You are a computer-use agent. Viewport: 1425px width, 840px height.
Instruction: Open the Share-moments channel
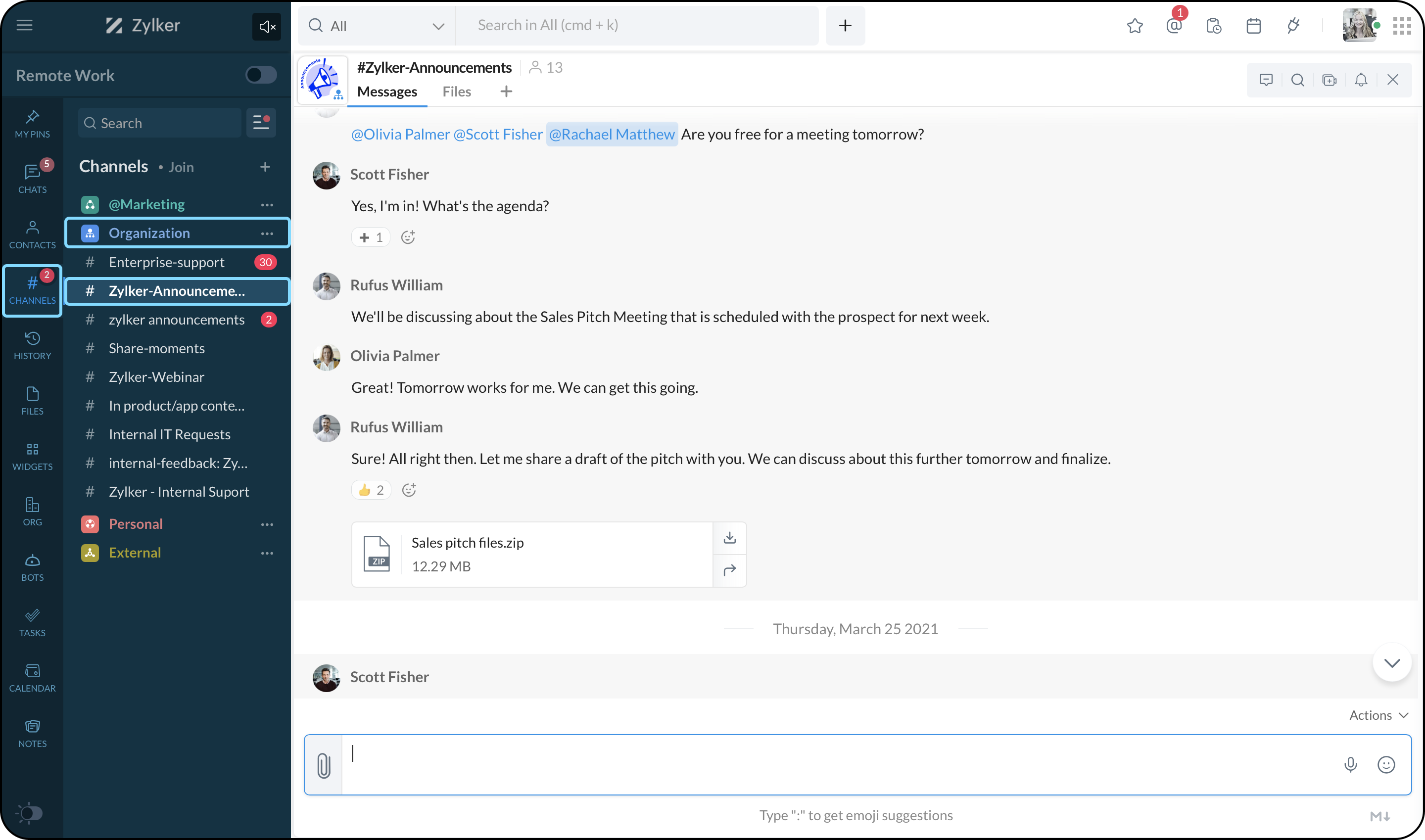coord(178,348)
